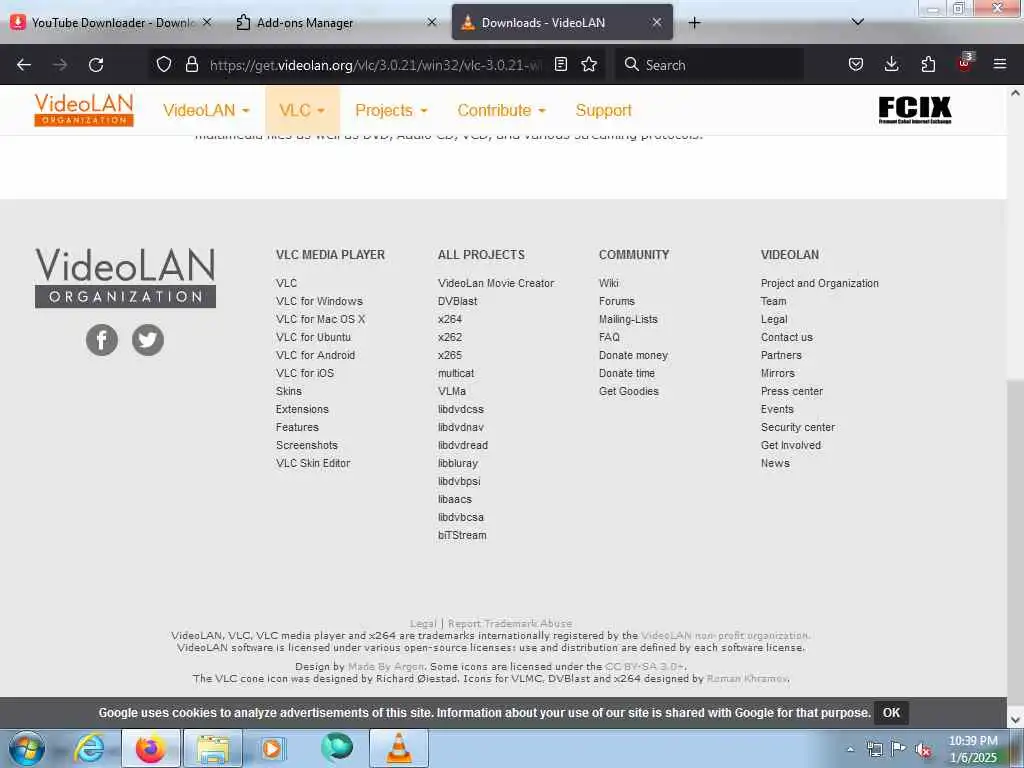Visit VideoLAN's Facebook page icon

pos(102,340)
